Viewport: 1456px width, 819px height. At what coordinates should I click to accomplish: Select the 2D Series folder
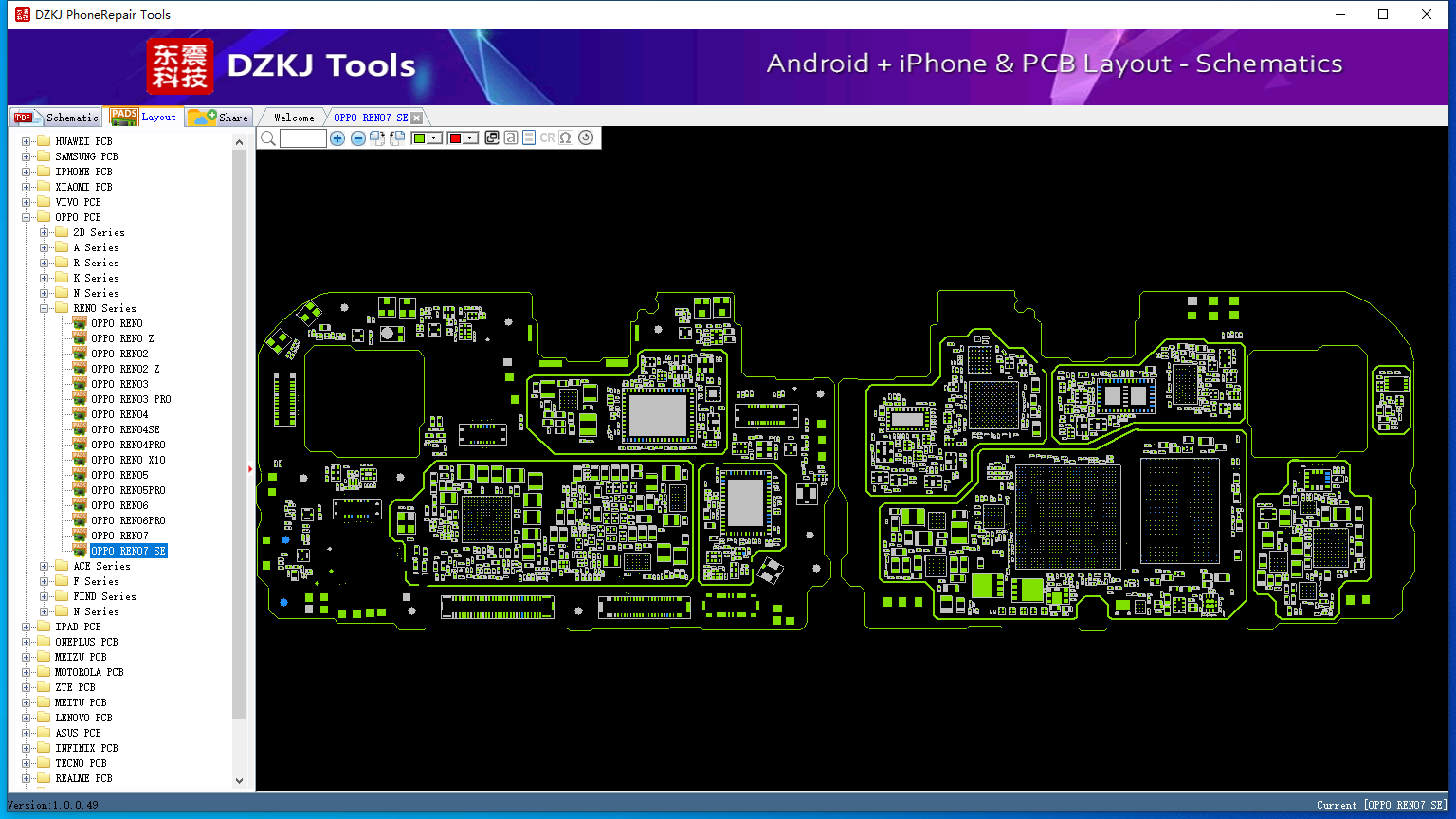(99, 232)
